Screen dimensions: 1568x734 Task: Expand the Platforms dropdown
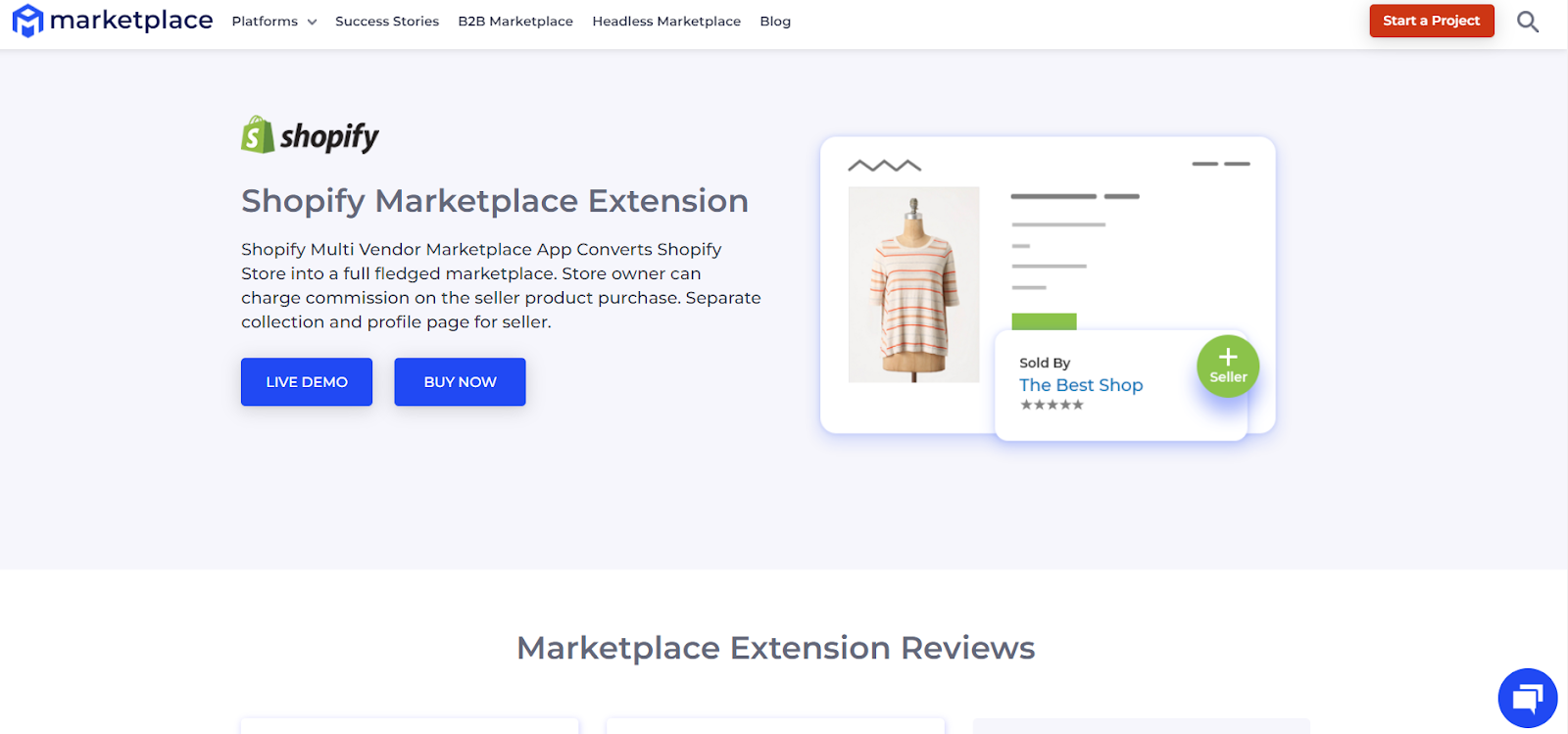[x=274, y=22]
